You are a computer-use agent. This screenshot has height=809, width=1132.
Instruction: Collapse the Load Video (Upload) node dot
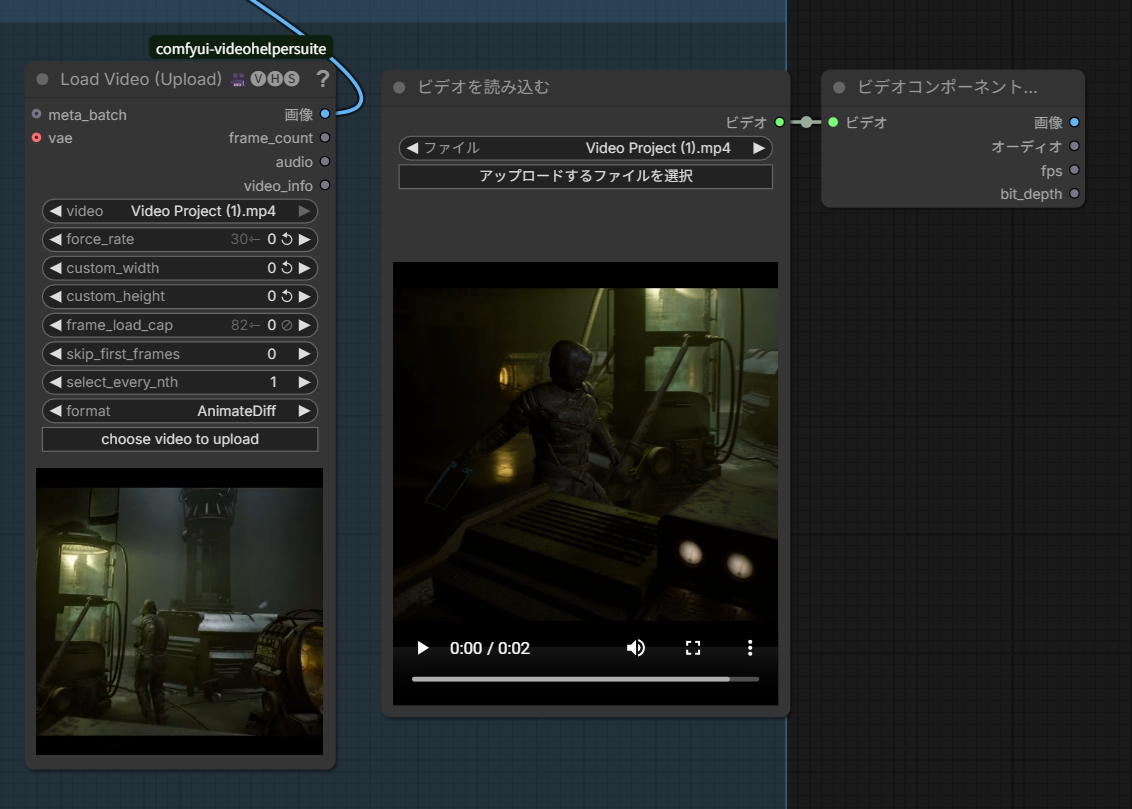click(43, 79)
